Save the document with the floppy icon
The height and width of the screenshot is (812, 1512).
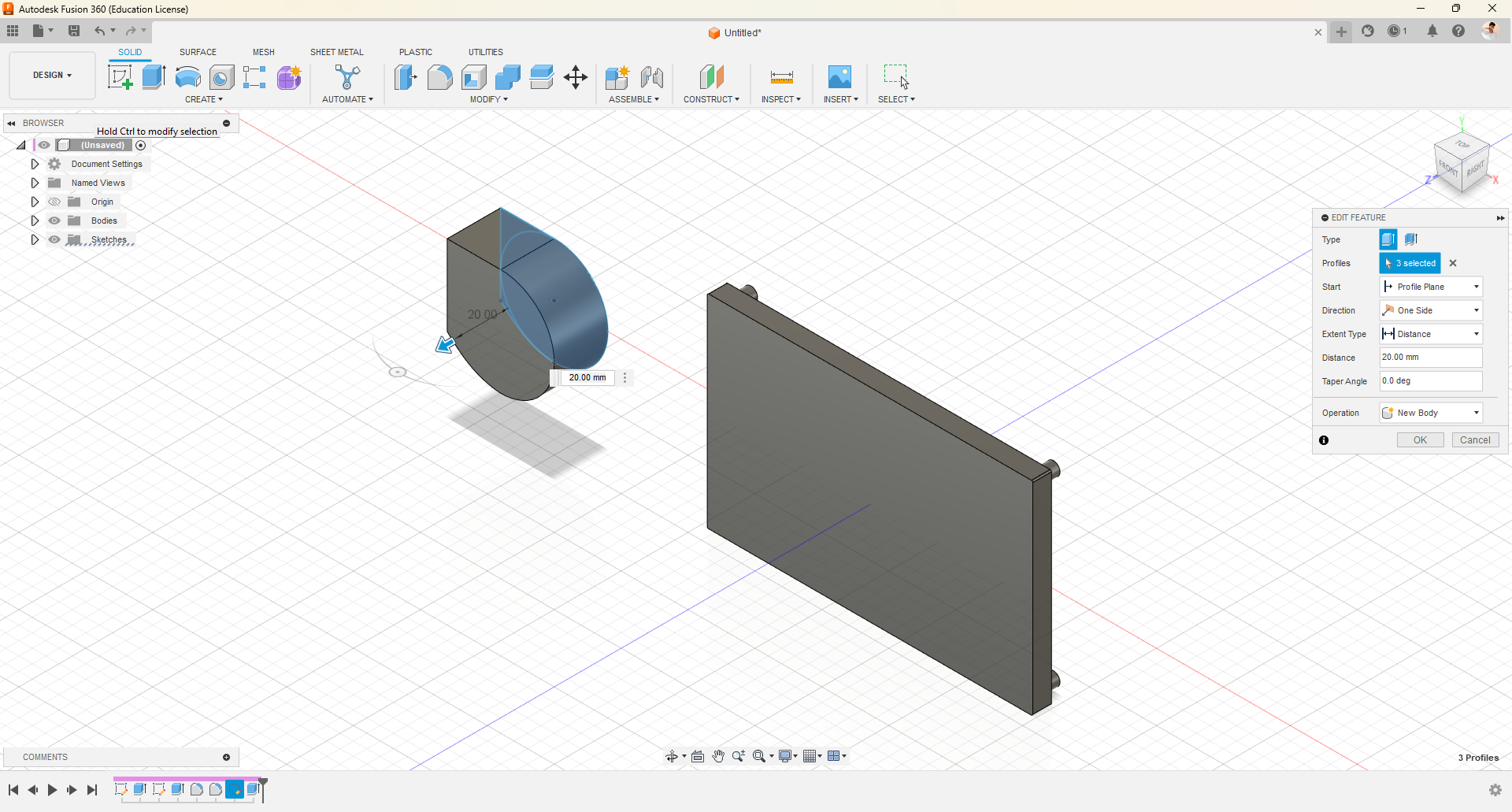click(x=74, y=31)
